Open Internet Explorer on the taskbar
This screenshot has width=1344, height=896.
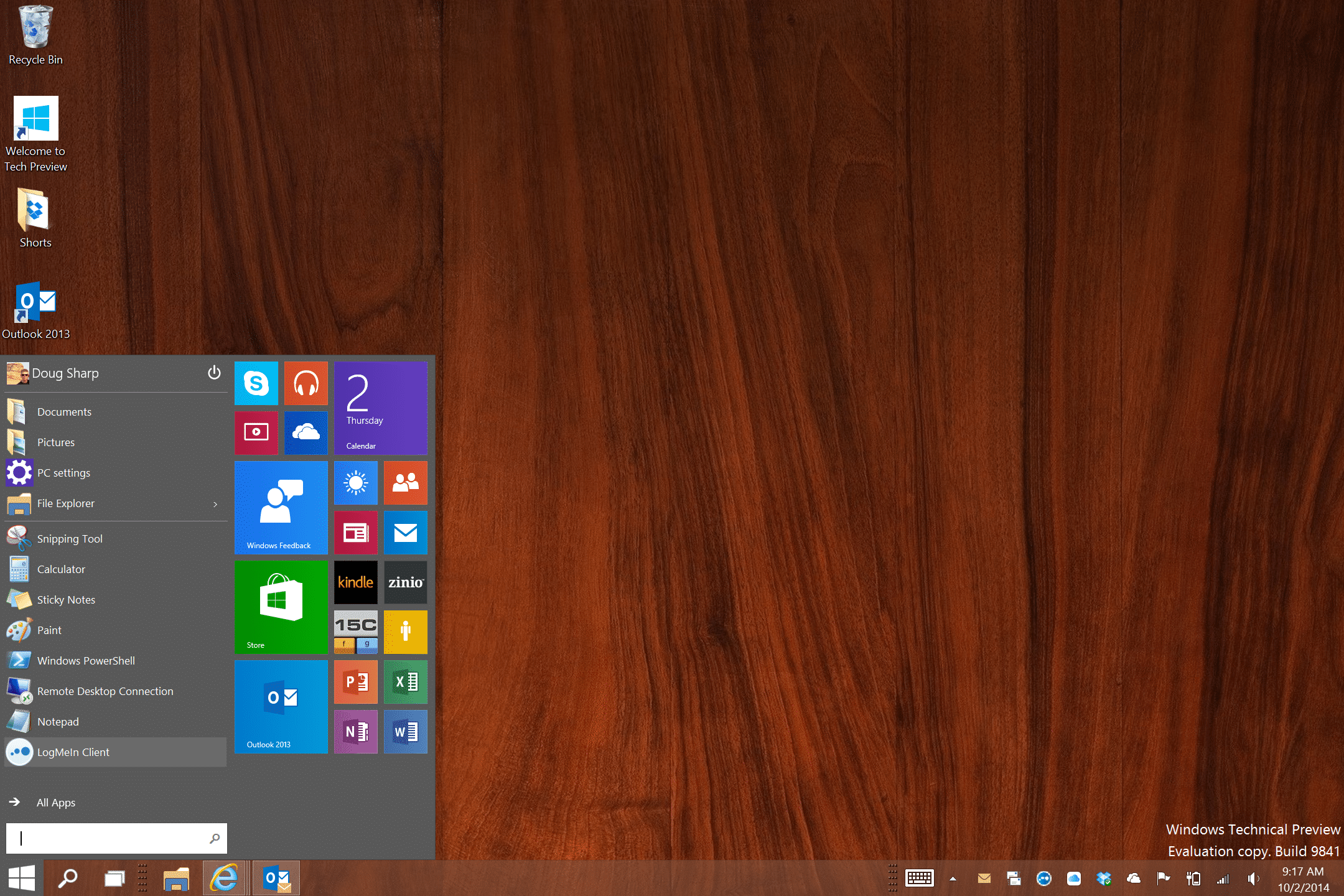coord(224,878)
